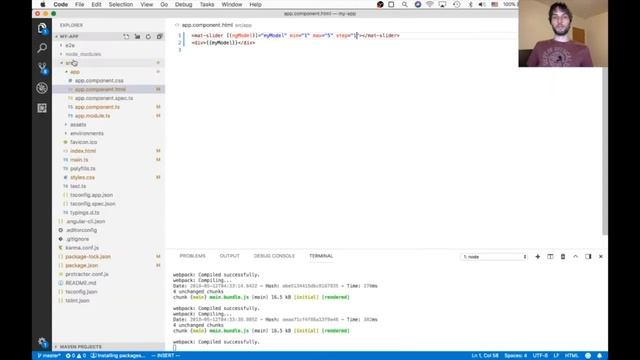Open app.module.ts file
This screenshot has width=640, height=360.
[92, 116]
